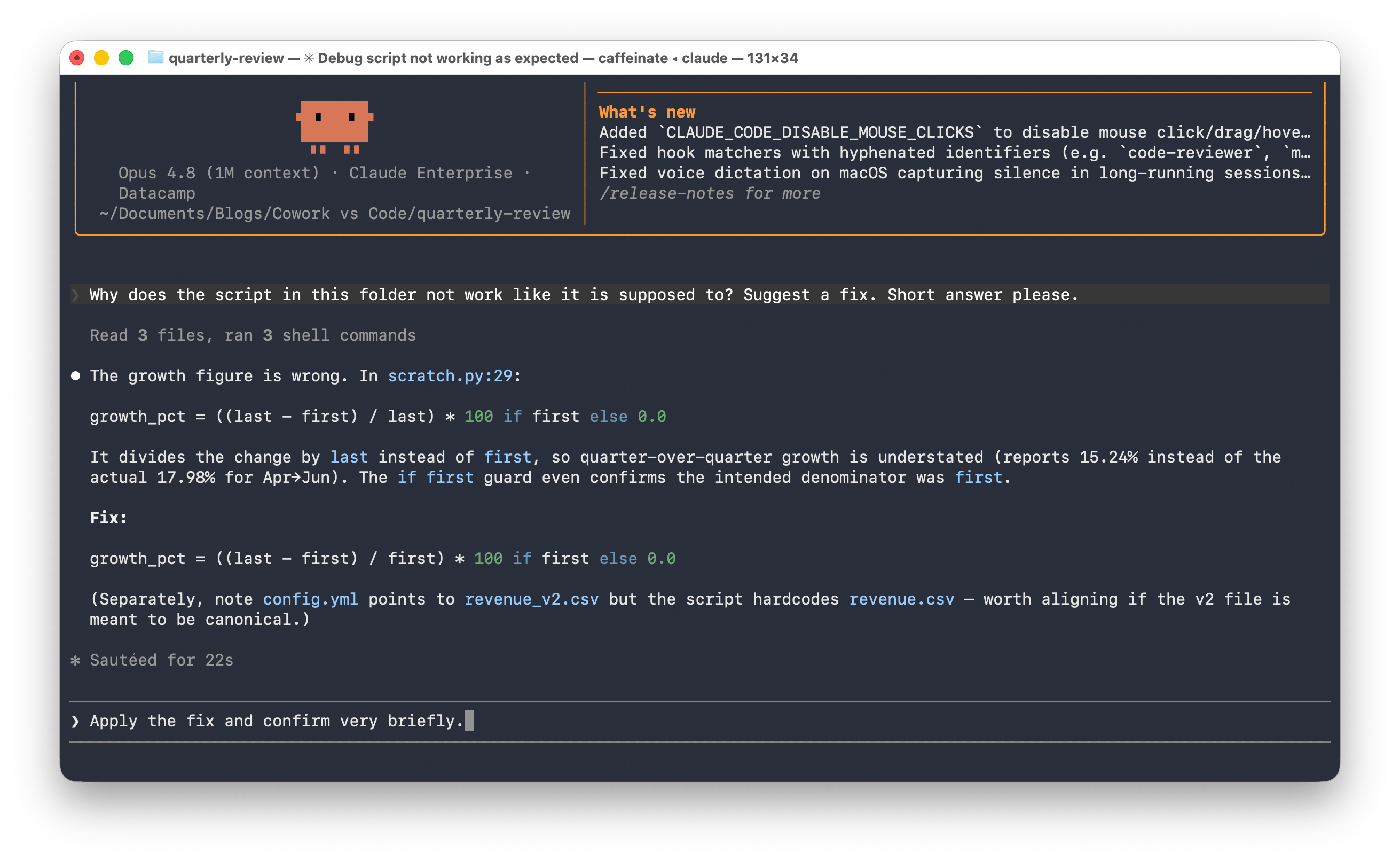Click the CLAUDE_CODE_DISABLE_MOUSE_CLICKS release note line
The width and height of the screenshot is (1400, 861).
(954, 132)
